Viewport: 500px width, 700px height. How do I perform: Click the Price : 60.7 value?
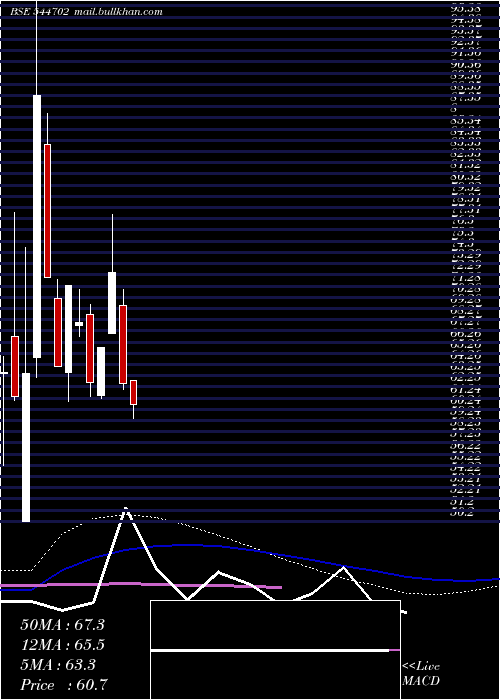coord(63,685)
